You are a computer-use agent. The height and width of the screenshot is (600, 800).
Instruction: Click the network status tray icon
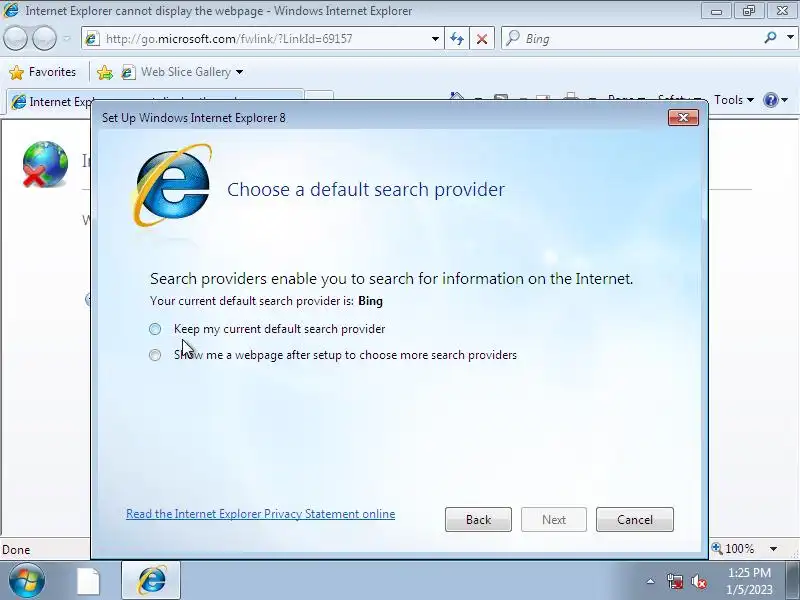coord(675,581)
